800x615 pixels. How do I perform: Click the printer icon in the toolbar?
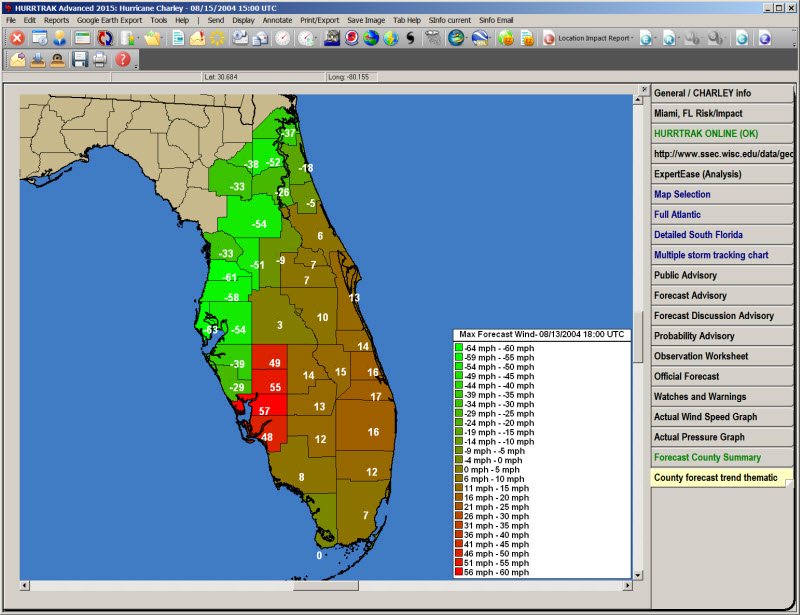coord(100,60)
